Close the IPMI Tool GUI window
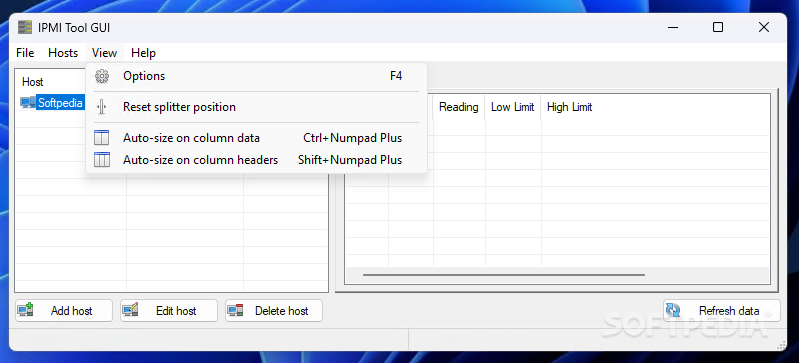799x363 pixels. click(764, 28)
